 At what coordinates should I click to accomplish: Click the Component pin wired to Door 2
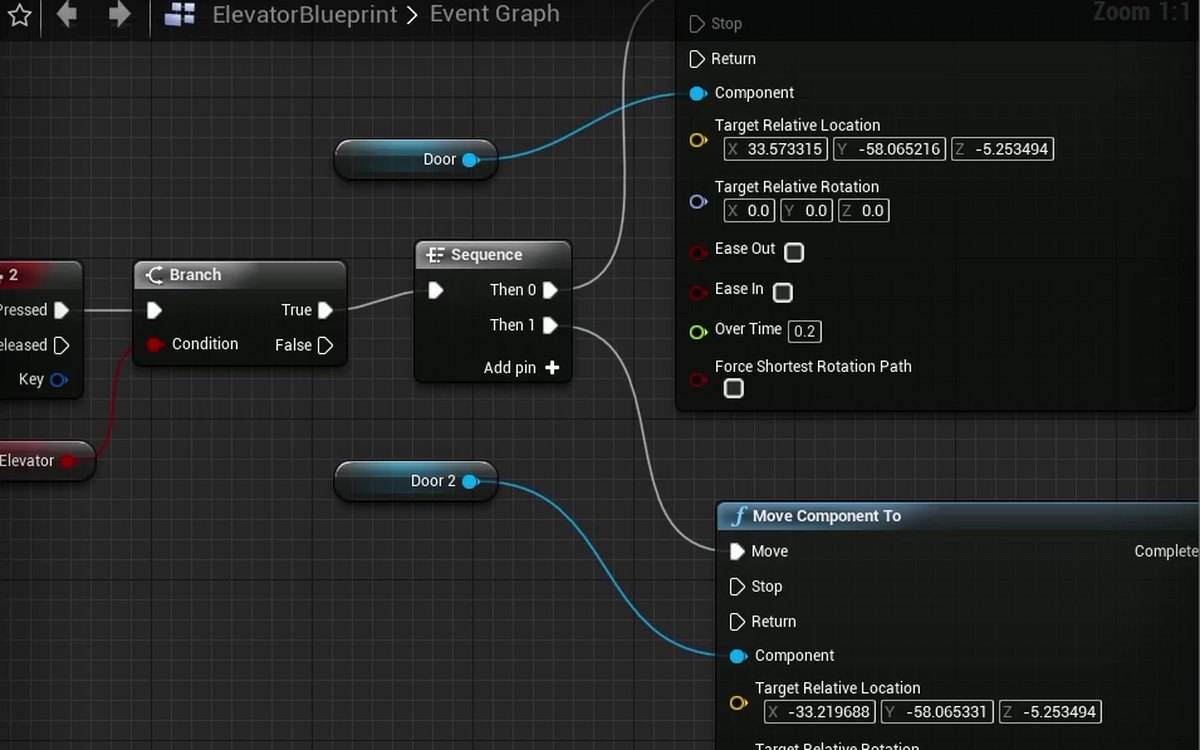coord(738,656)
